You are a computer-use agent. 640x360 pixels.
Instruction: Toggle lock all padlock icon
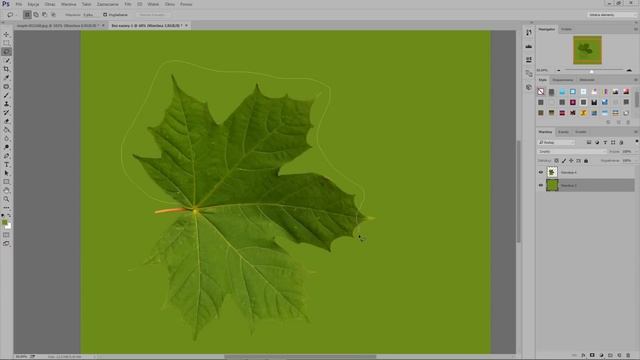point(586,161)
